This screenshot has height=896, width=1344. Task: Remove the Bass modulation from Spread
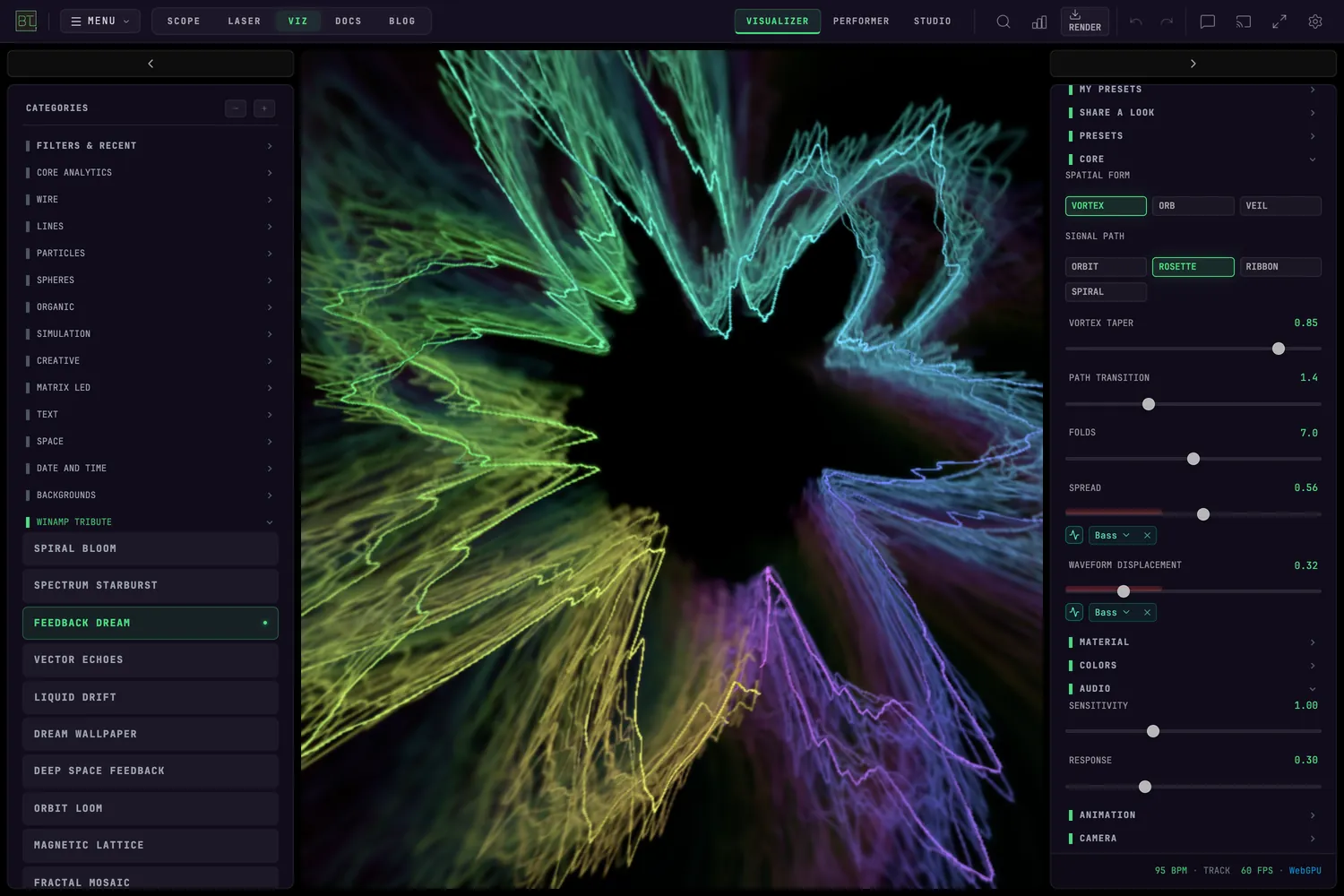1147,536
